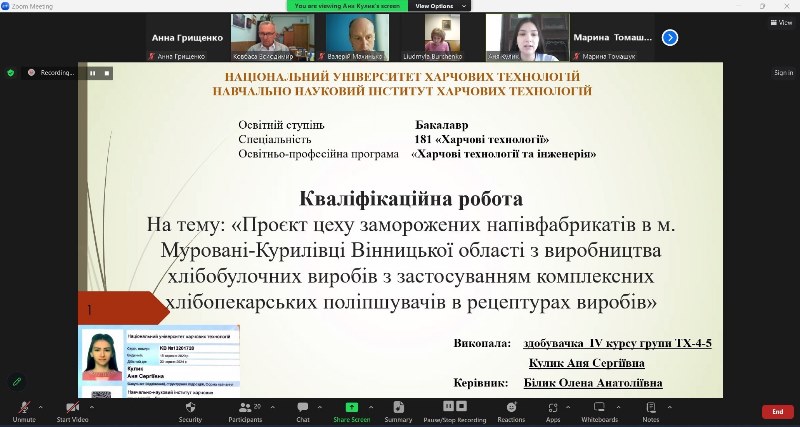800x427 pixels.
Task: Stop recording from bottom toolbar
Action: [x=461, y=406]
